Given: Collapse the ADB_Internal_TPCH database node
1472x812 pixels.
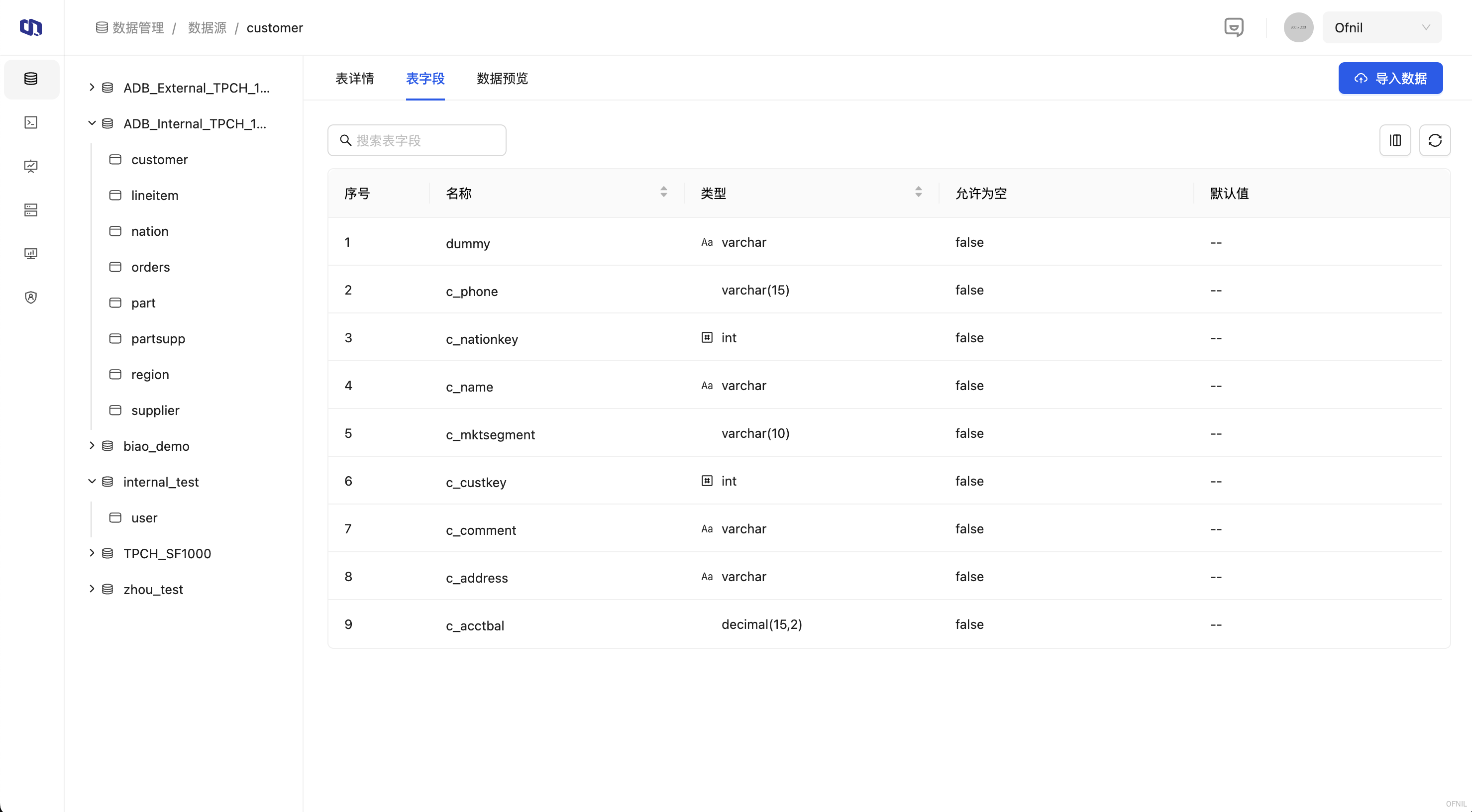Looking at the screenshot, I should pyautogui.click(x=92, y=123).
